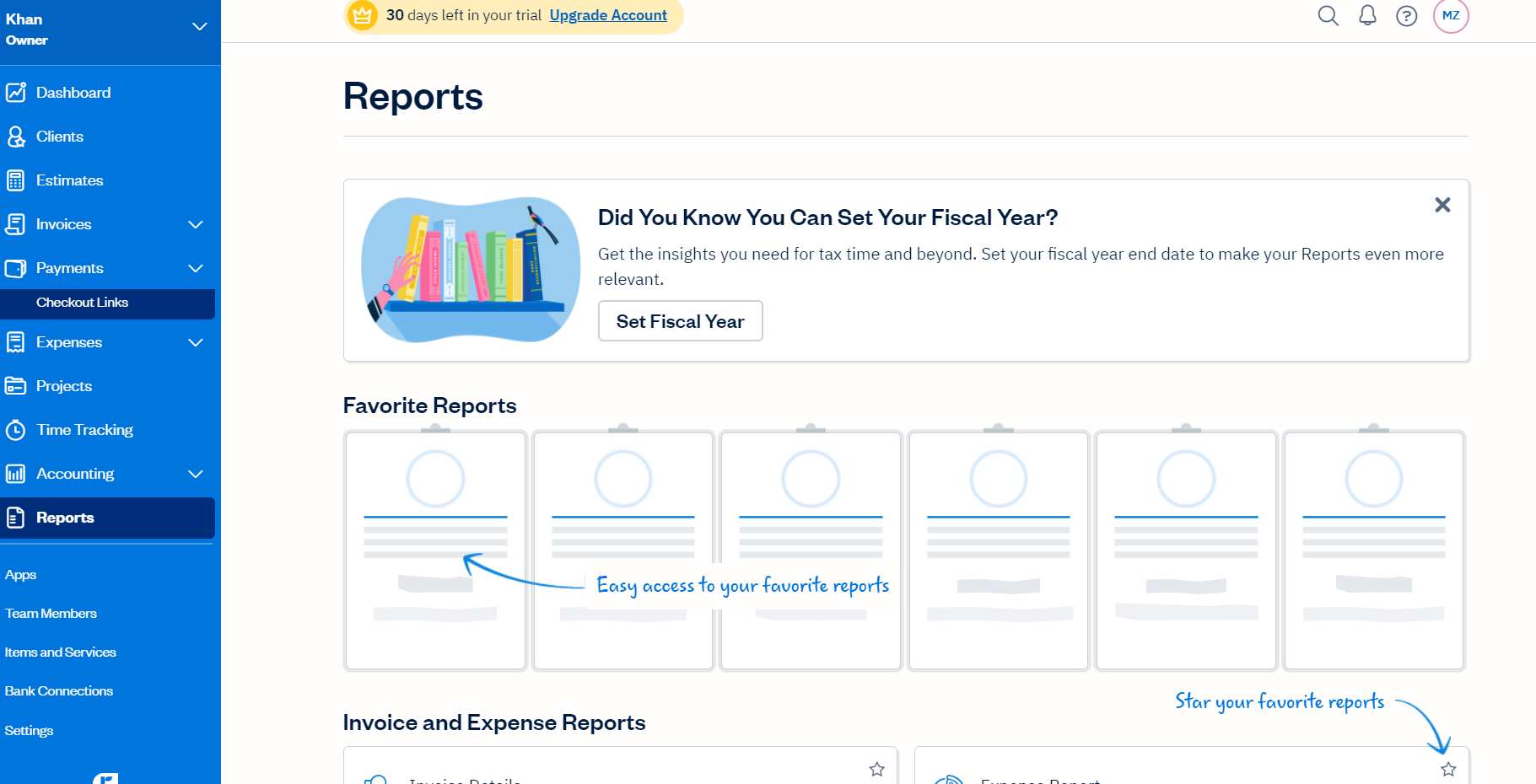Open the Upgrade Account link
Viewport: 1536px width, 784px height.
coord(607,15)
